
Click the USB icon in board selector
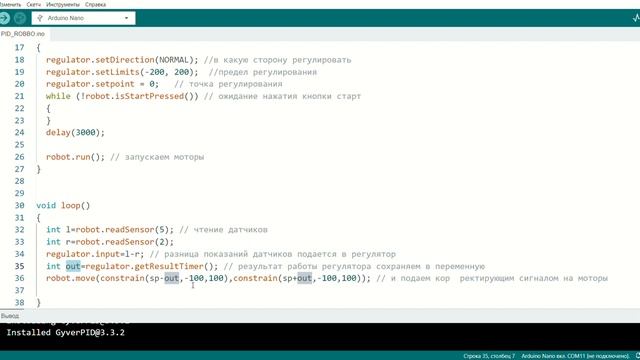point(40,18)
